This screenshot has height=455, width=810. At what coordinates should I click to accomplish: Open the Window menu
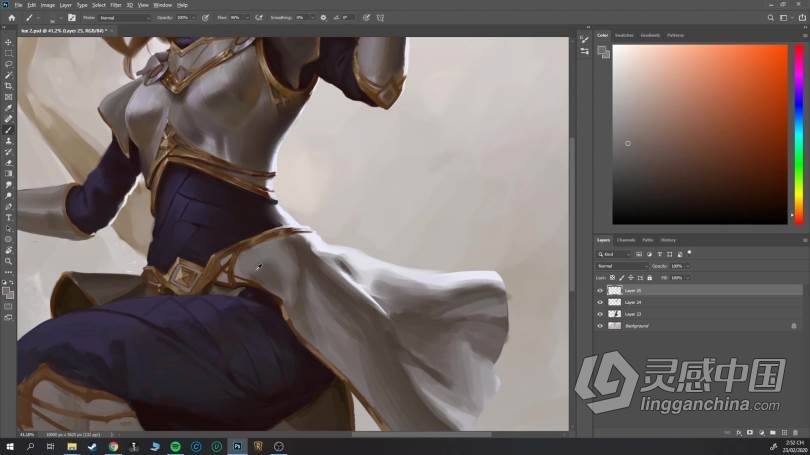pos(163,5)
